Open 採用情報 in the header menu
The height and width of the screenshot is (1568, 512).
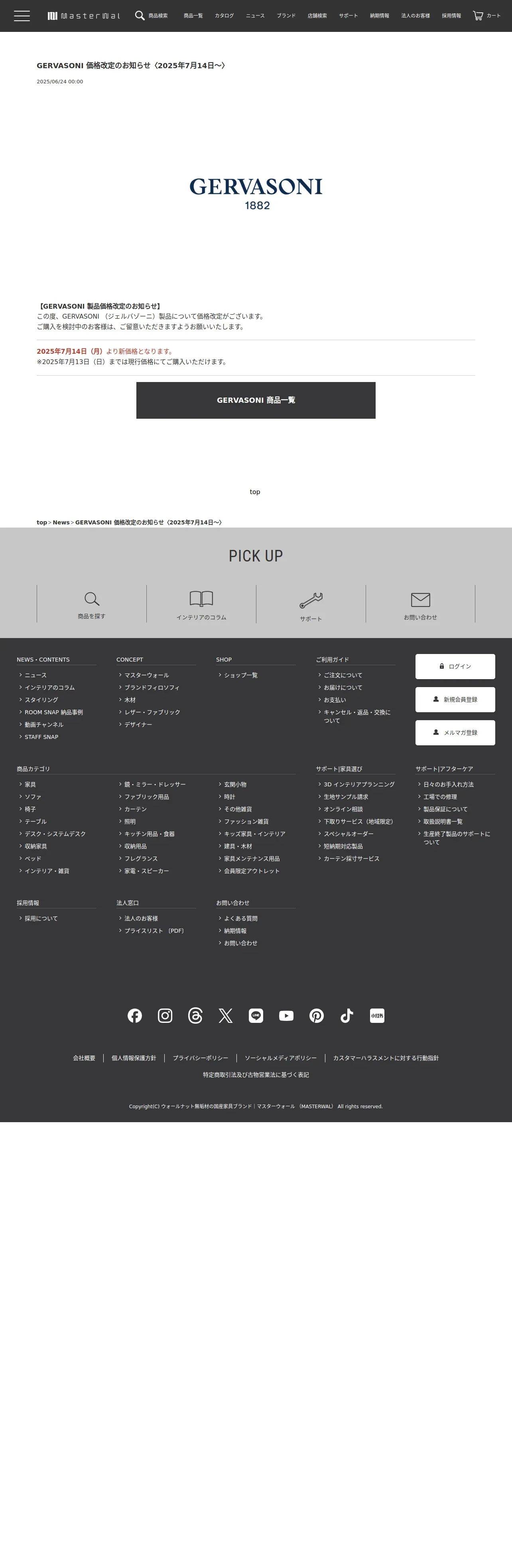(451, 16)
